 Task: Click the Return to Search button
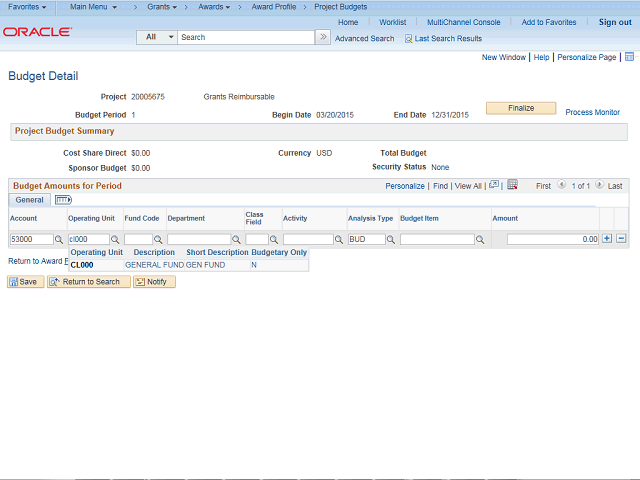[x=89, y=282]
